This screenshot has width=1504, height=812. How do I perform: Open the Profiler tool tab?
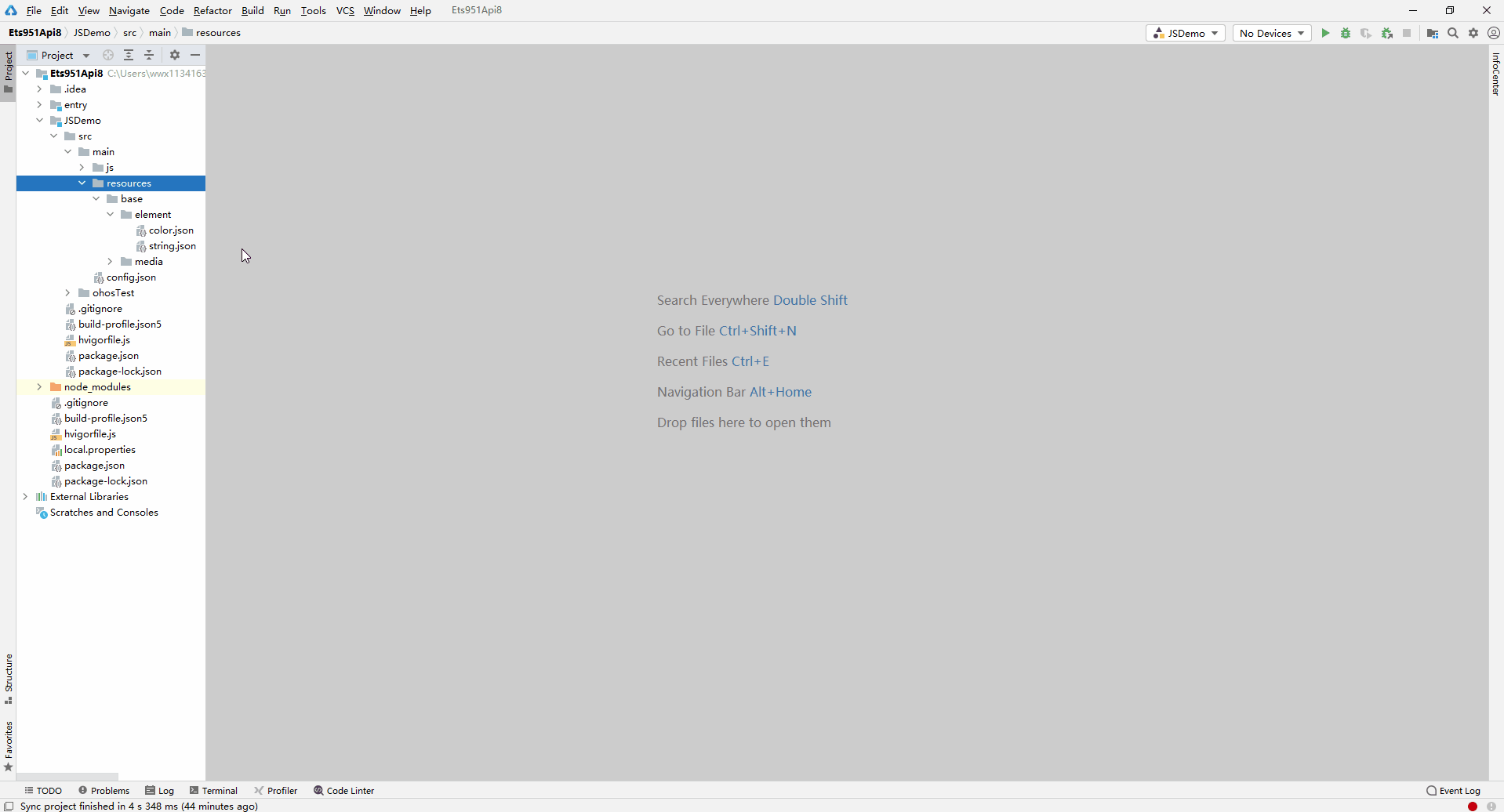276,790
